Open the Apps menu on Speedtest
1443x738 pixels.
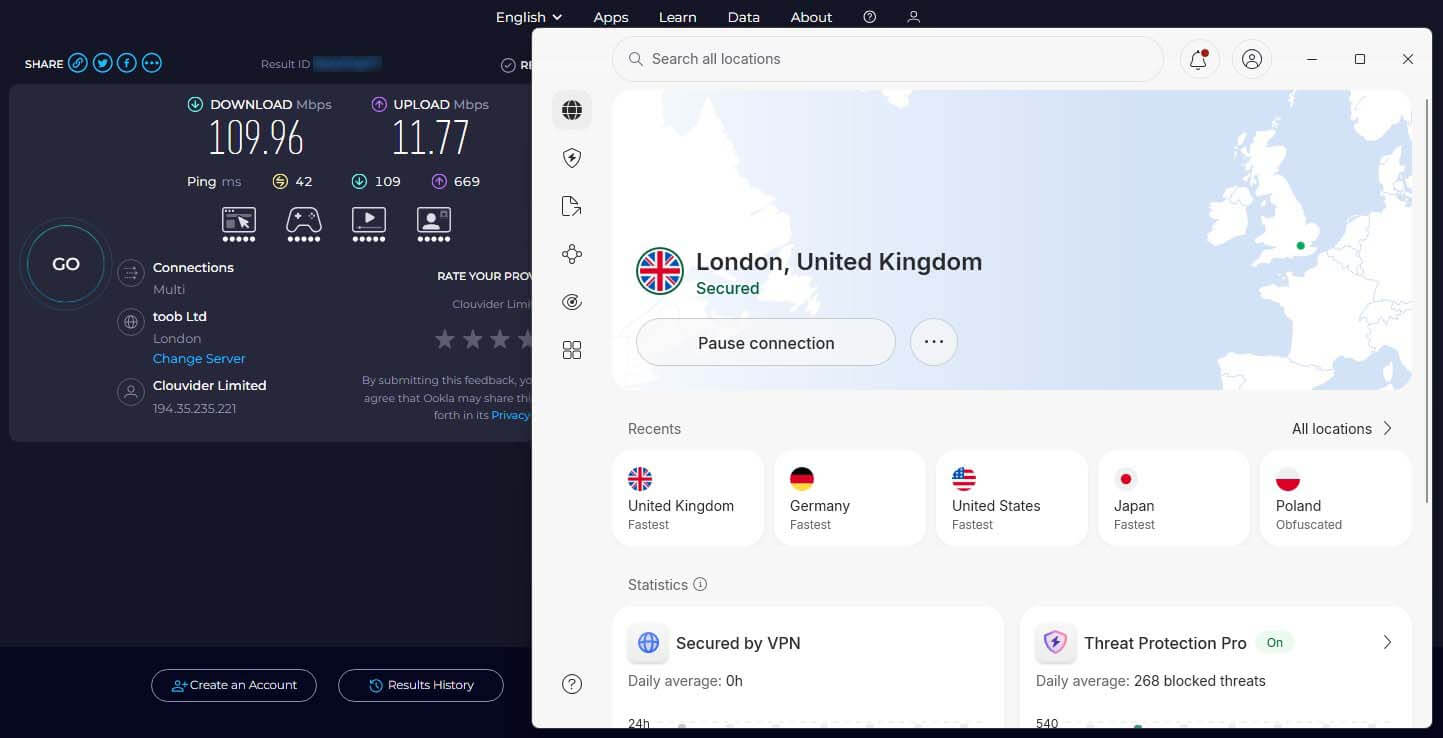coord(611,17)
